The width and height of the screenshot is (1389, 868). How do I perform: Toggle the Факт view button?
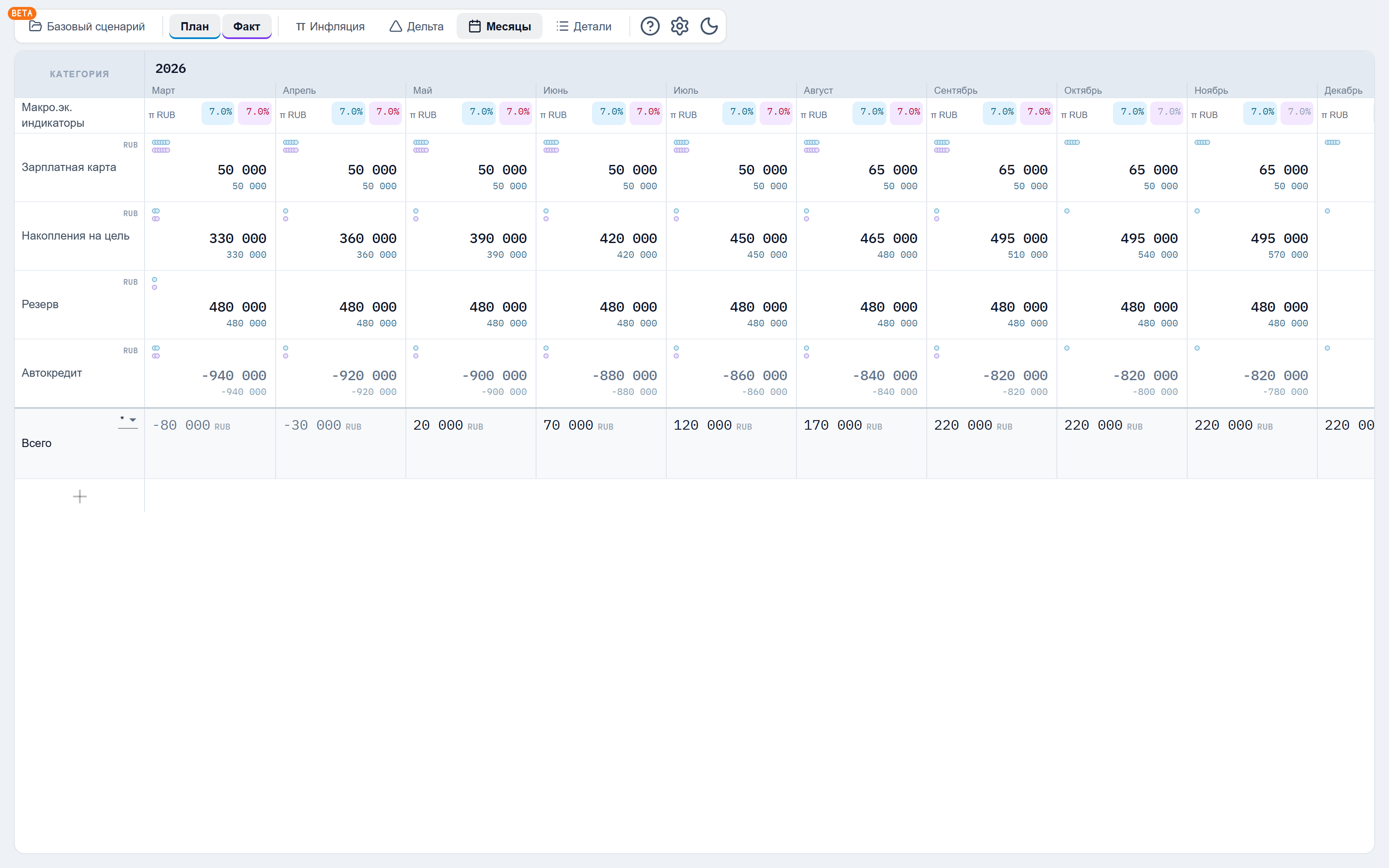pos(247,26)
